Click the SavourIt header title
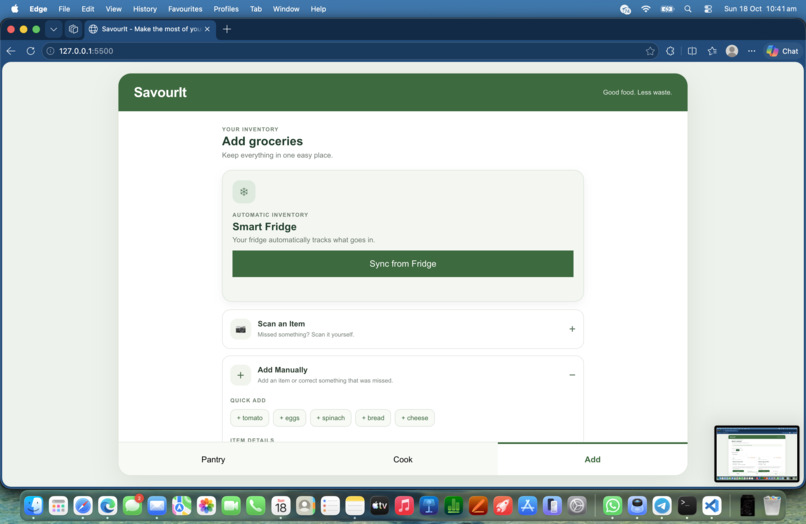Viewport: 806px width, 524px height. [x=160, y=93]
